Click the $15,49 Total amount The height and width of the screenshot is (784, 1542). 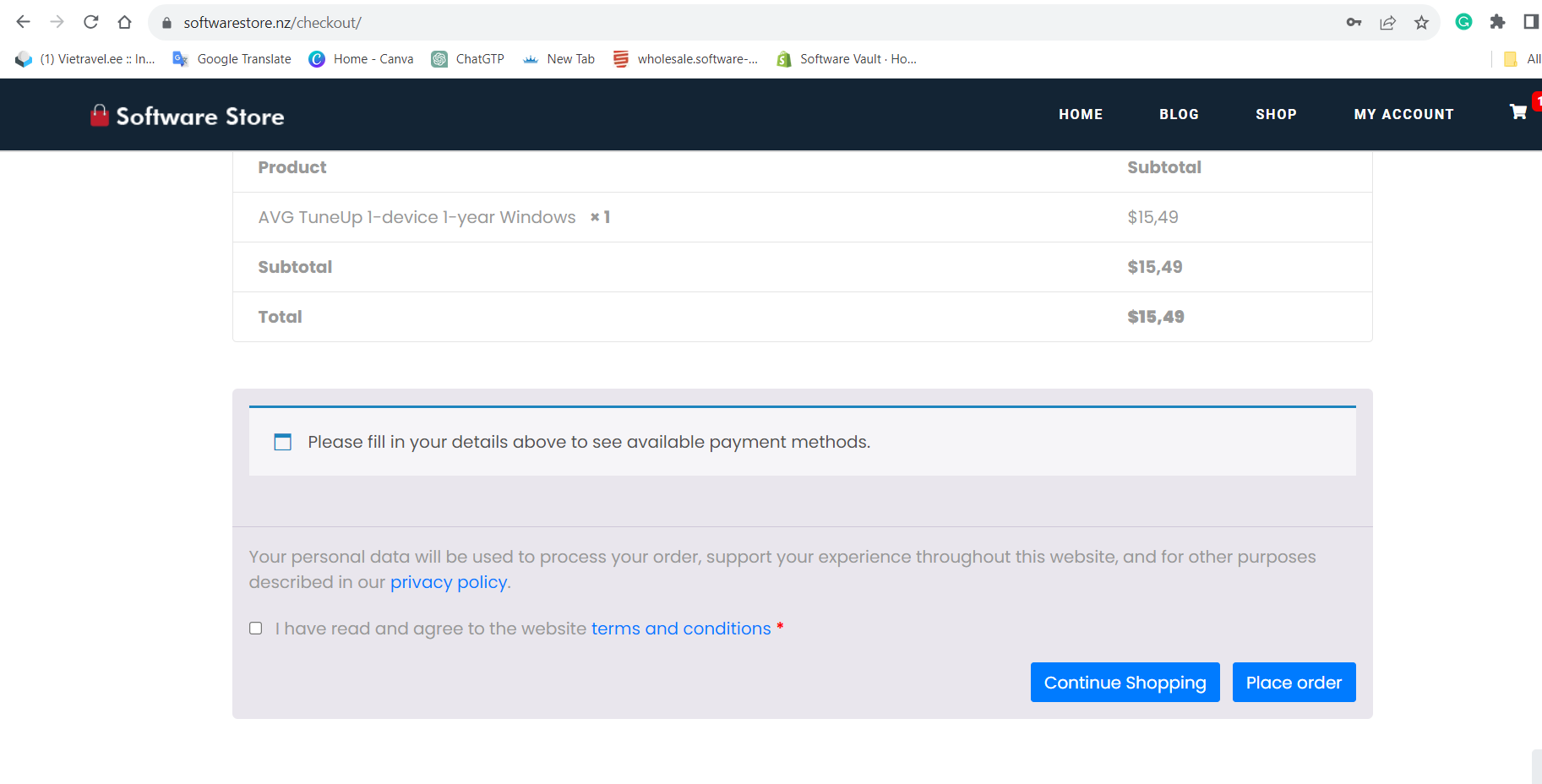coord(1156,317)
